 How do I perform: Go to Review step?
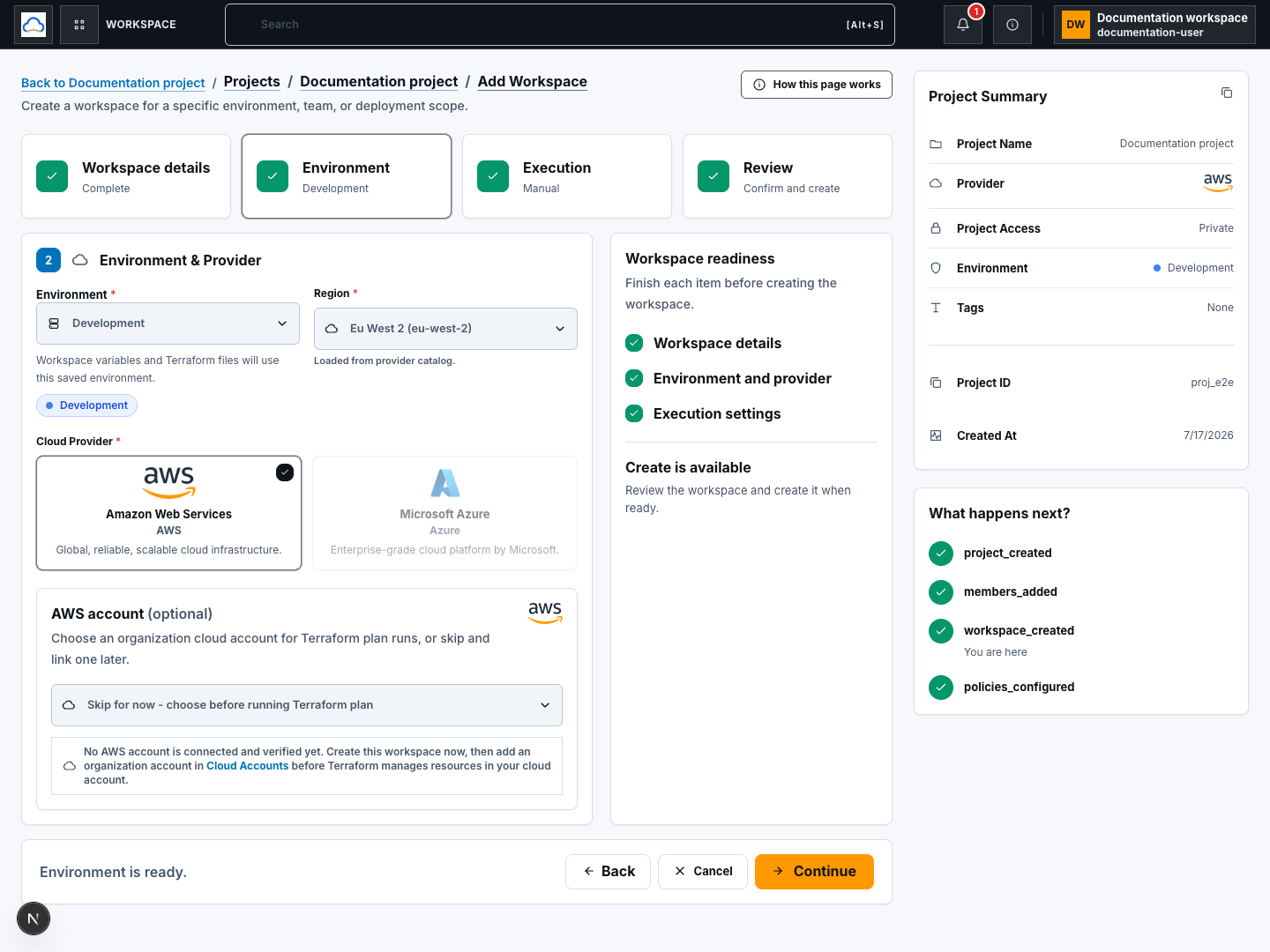coord(788,176)
